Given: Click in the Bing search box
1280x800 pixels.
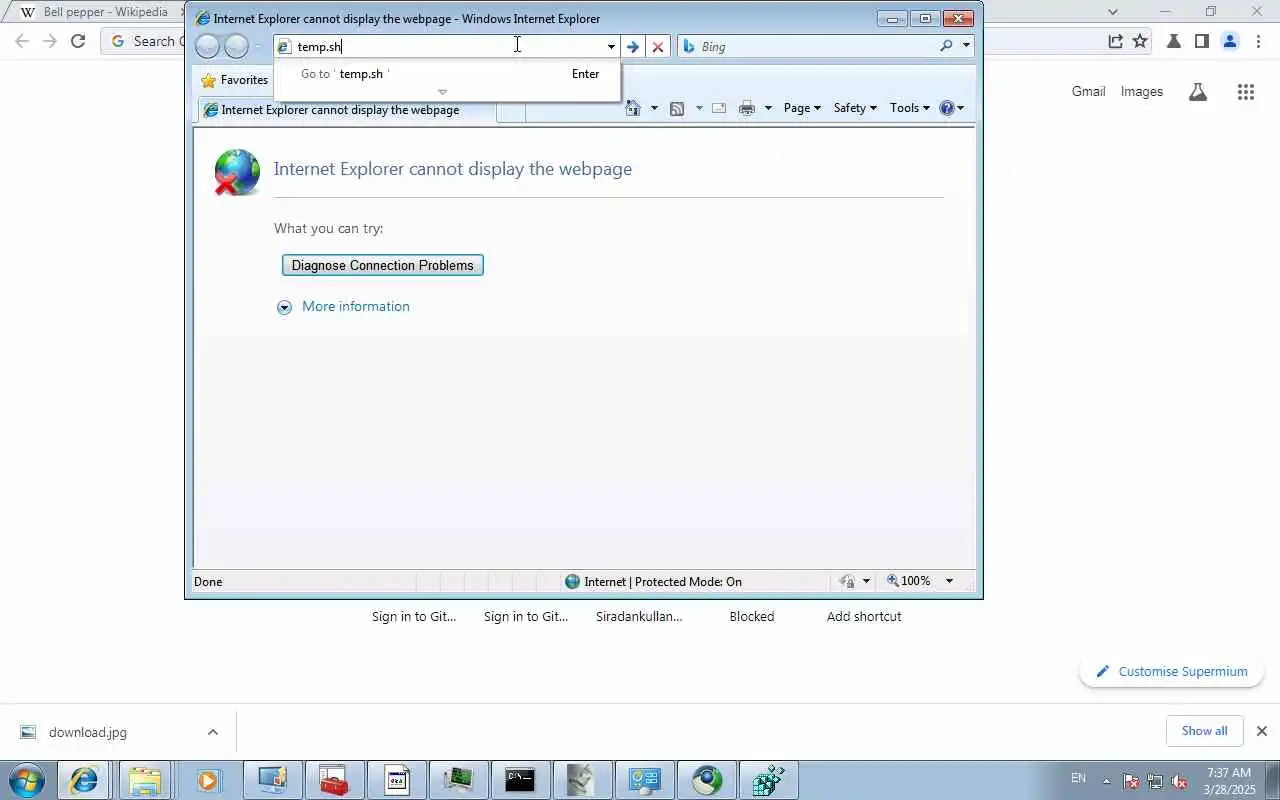Looking at the screenshot, I should [x=817, y=46].
